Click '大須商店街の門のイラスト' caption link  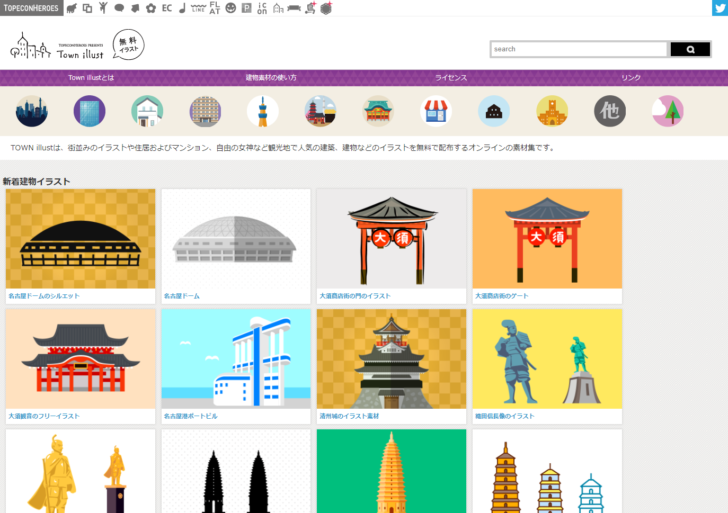pos(355,296)
